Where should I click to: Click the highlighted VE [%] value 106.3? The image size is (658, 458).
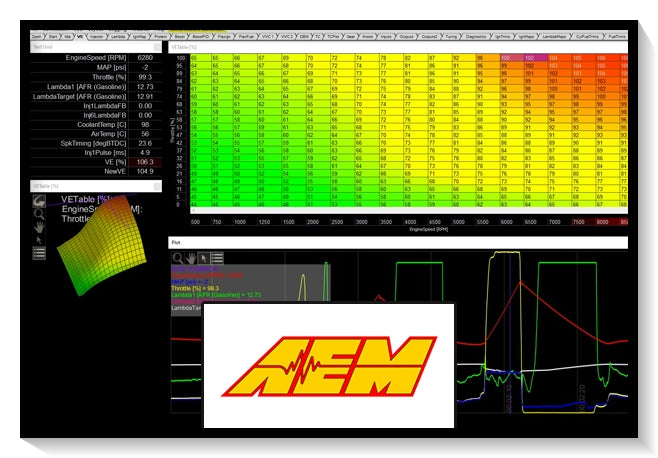tap(145, 162)
